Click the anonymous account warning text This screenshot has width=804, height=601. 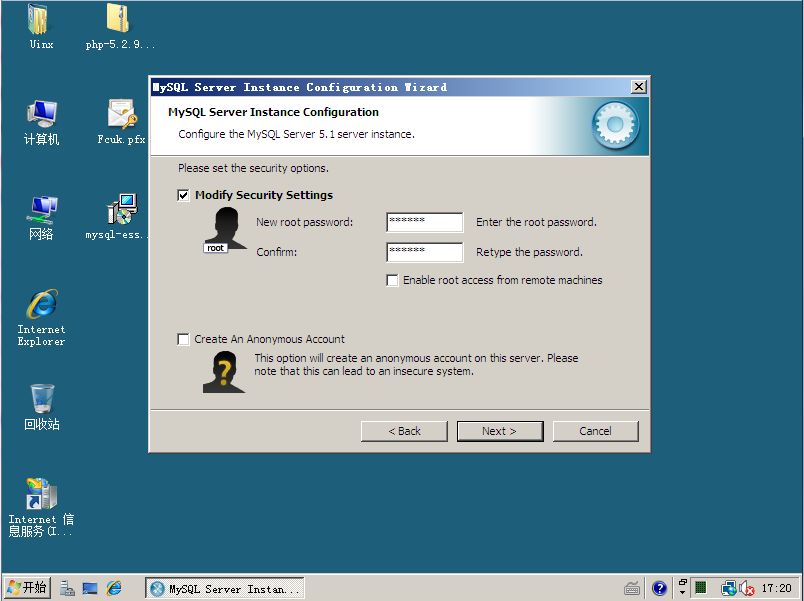(416, 365)
